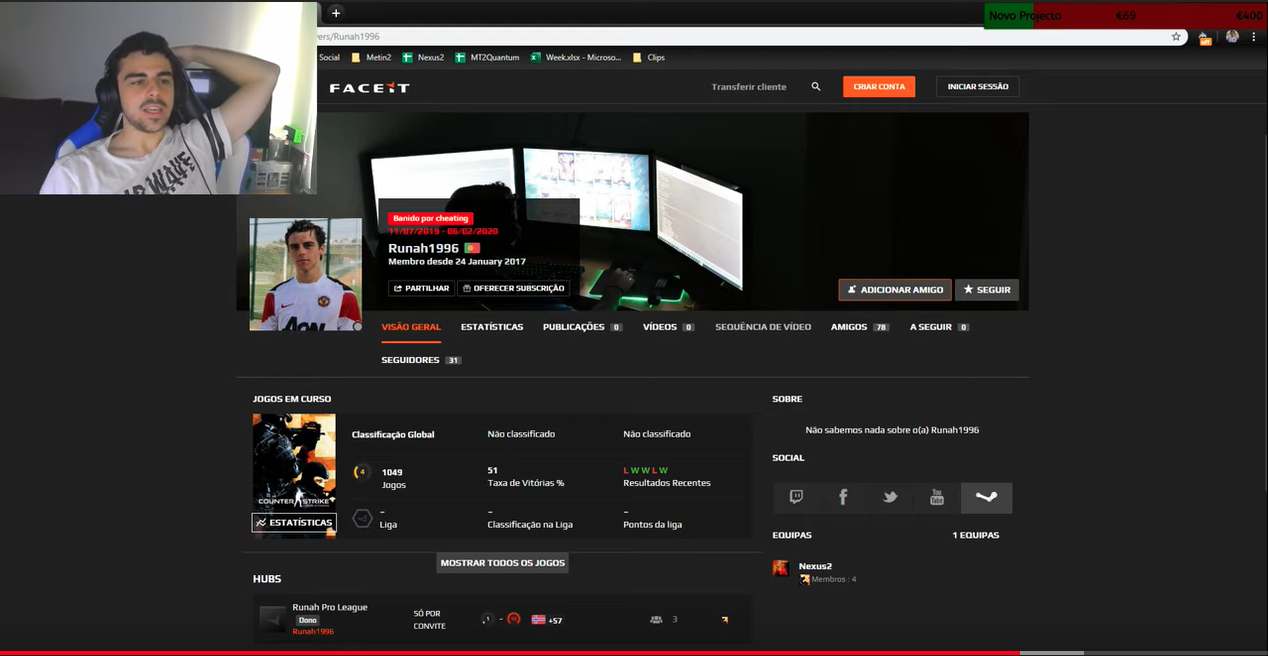Open the Nexus2 bookmark
This screenshot has width=1268, height=656.
point(423,57)
